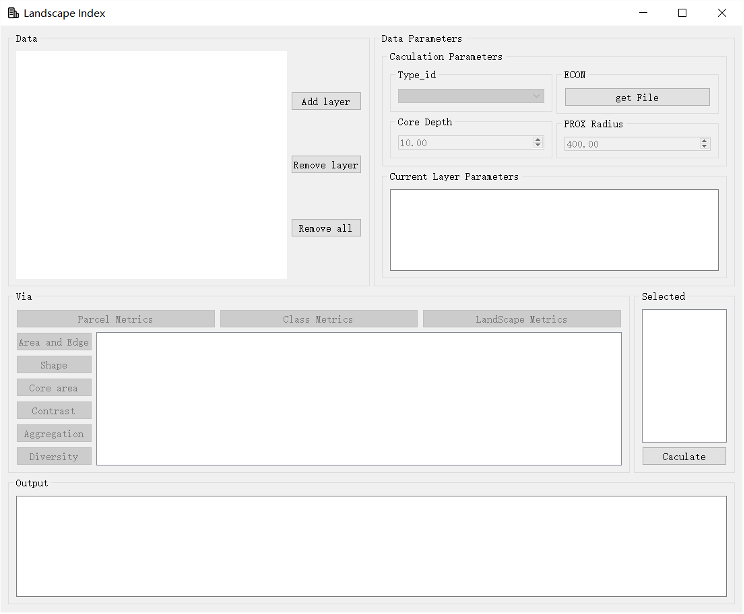The height and width of the screenshot is (614, 744).
Task: Select the Shape metrics category
Action: click(x=54, y=365)
